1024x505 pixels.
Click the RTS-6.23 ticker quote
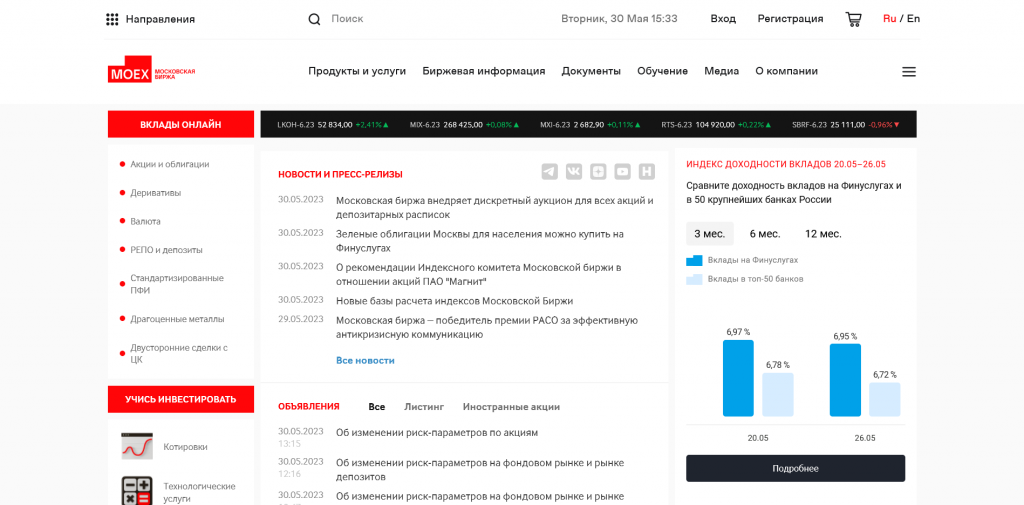tap(716, 124)
